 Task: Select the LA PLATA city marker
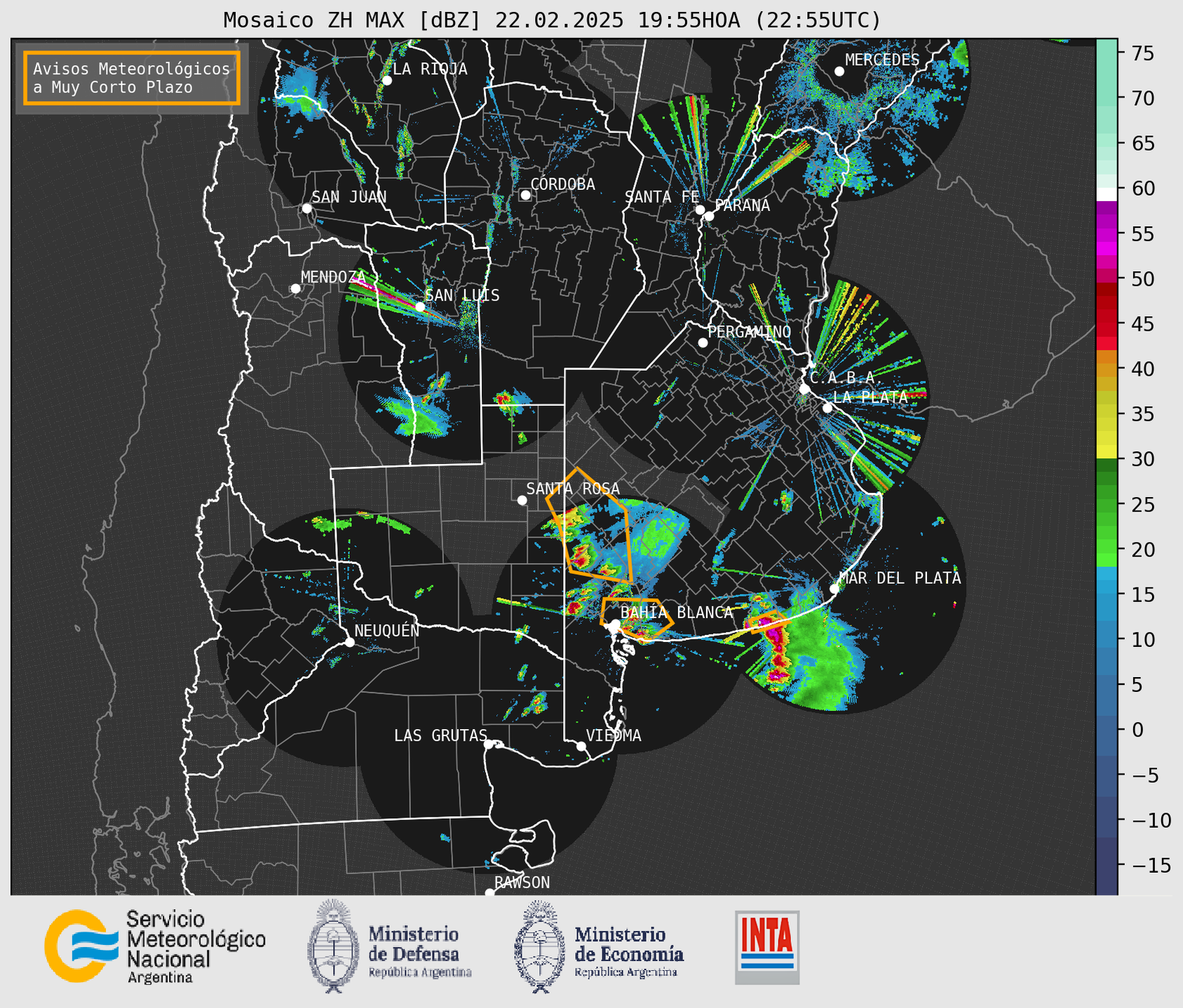pyautogui.click(x=827, y=408)
